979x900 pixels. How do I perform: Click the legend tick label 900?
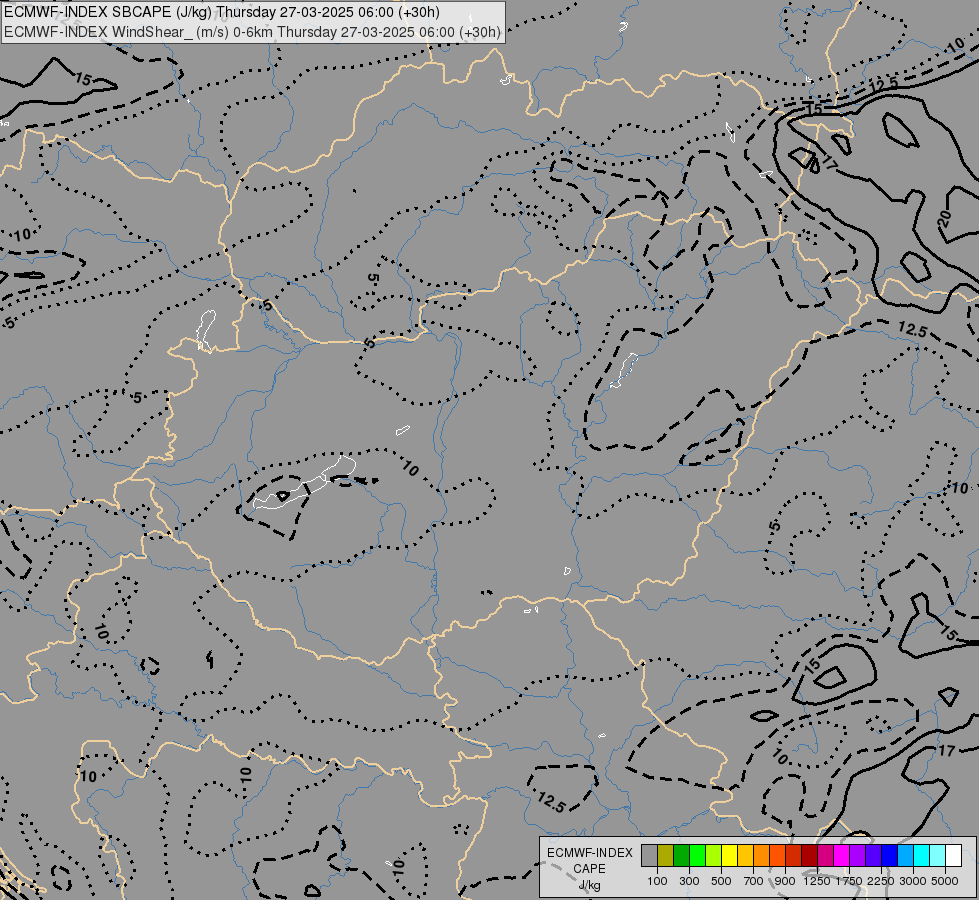pyautogui.click(x=785, y=881)
